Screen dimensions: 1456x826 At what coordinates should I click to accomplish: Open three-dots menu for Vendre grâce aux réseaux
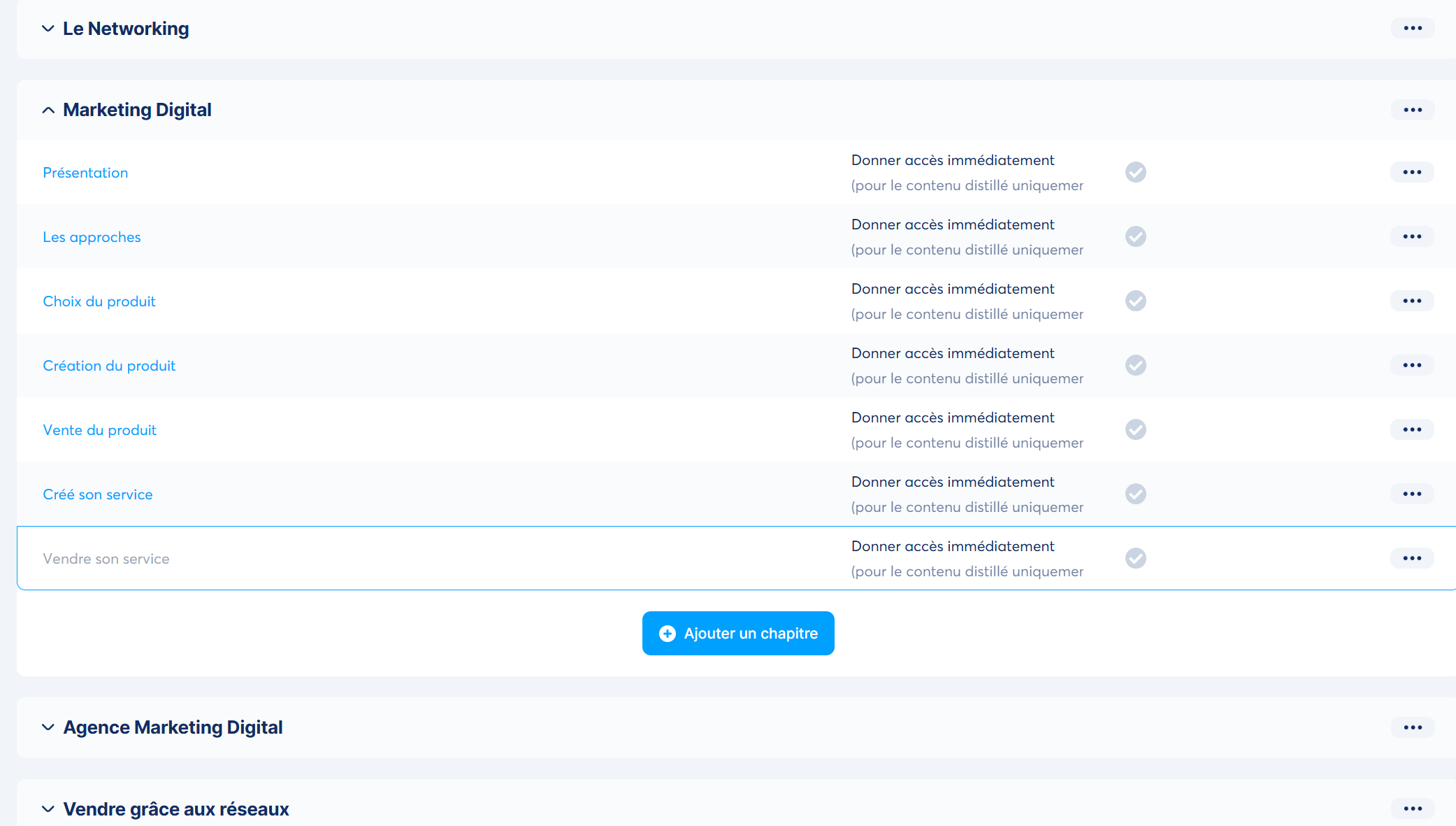1412,809
